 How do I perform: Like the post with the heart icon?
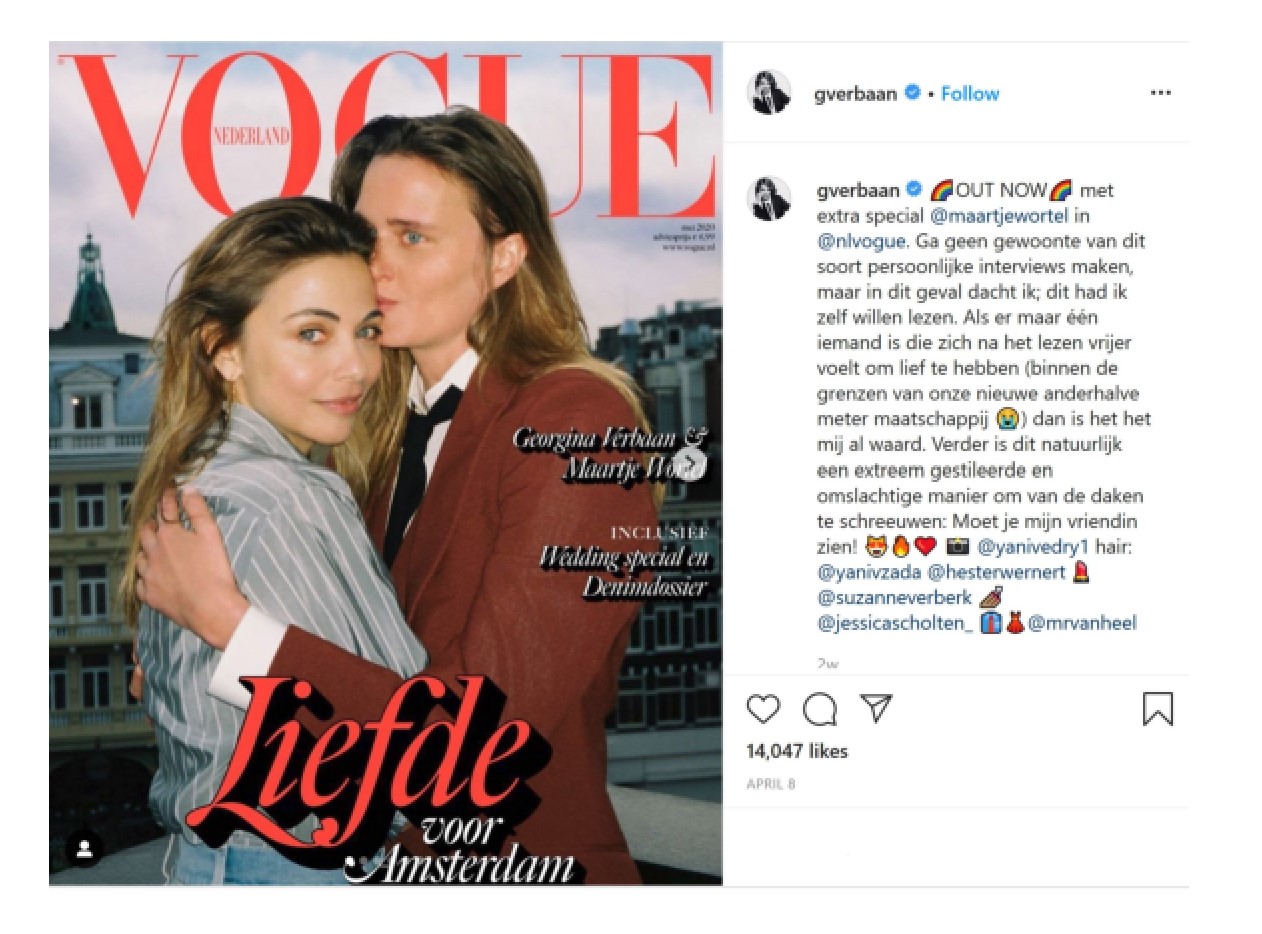[763, 709]
